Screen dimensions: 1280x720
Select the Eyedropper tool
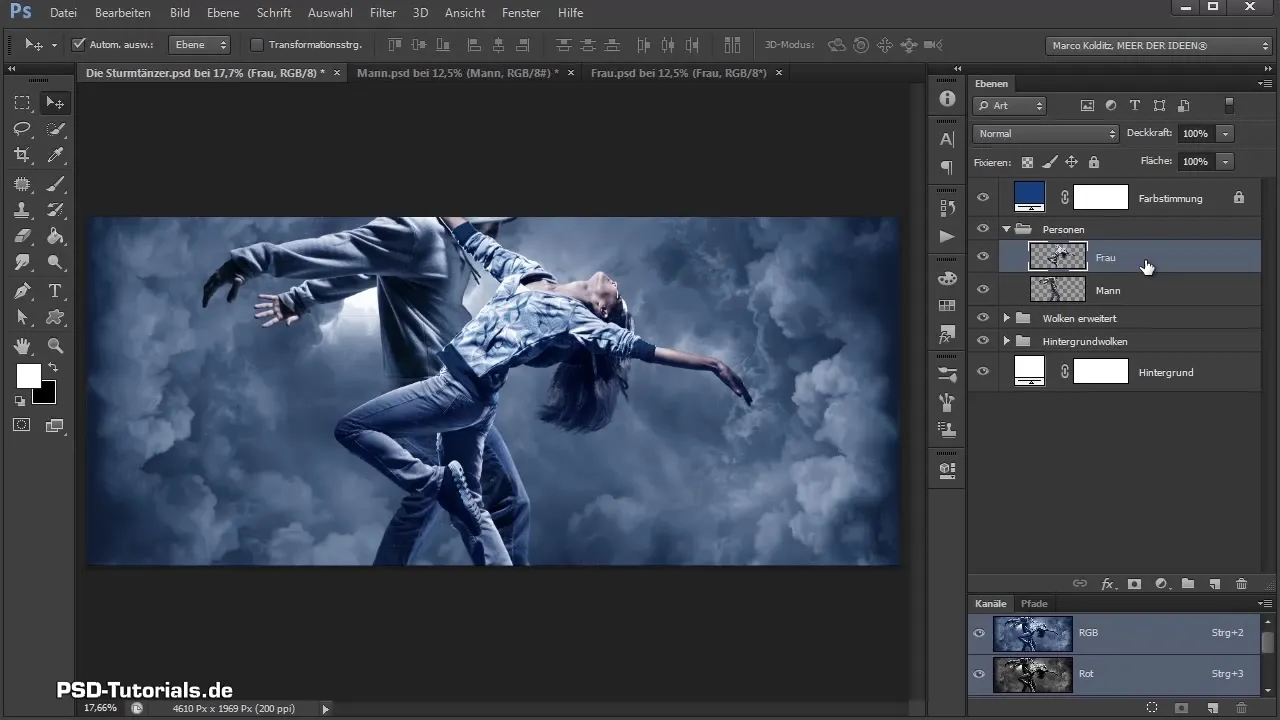pos(56,155)
